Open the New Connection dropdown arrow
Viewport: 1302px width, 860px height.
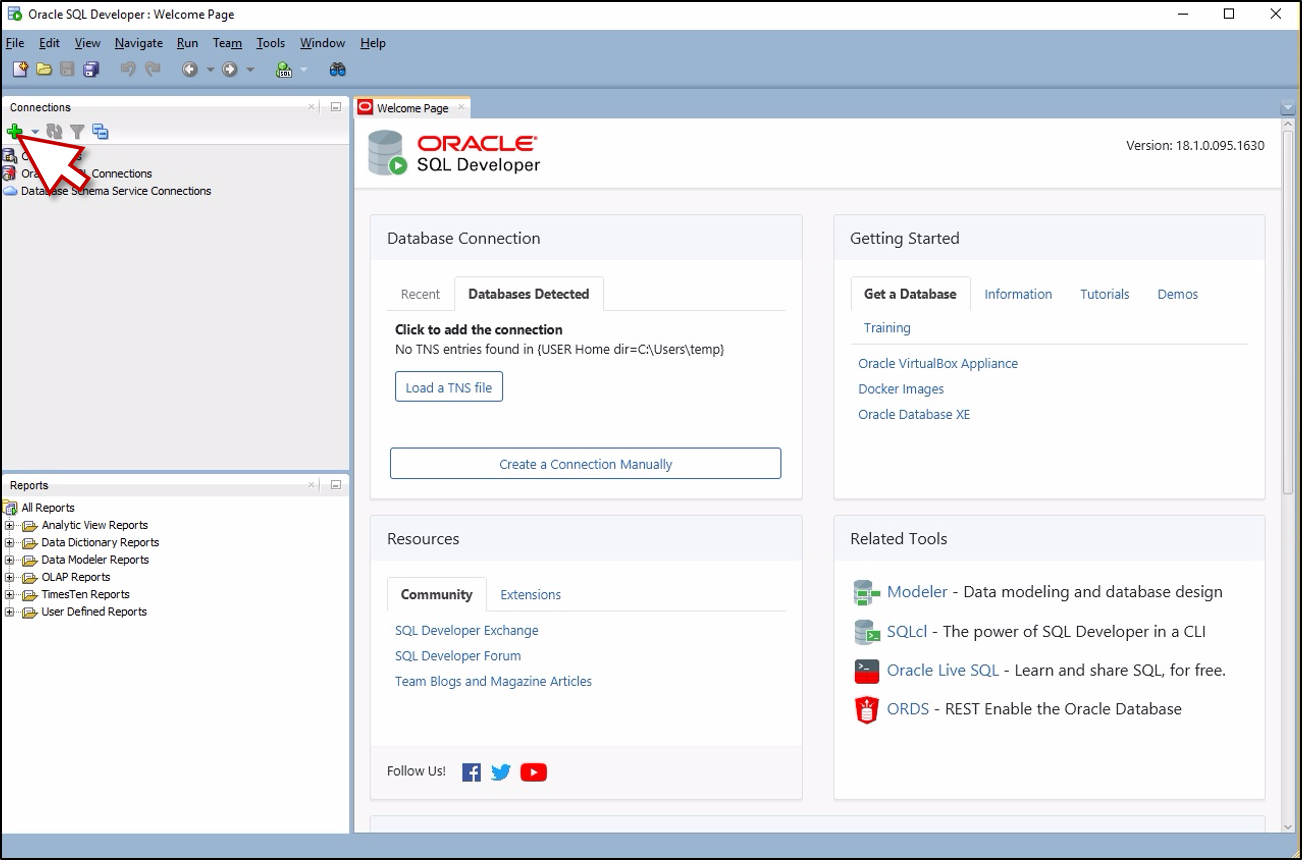pyautogui.click(x=35, y=132)
